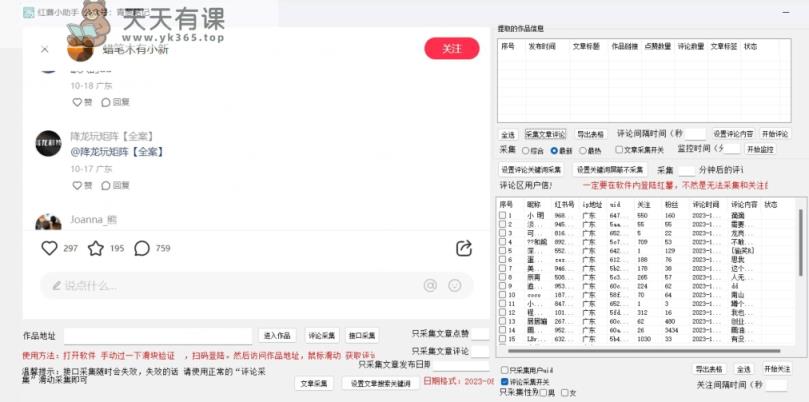This screenshot has width=809, height=402.
Task: Focus the 只采集文章点赞 input field
Action: [480, 334]
